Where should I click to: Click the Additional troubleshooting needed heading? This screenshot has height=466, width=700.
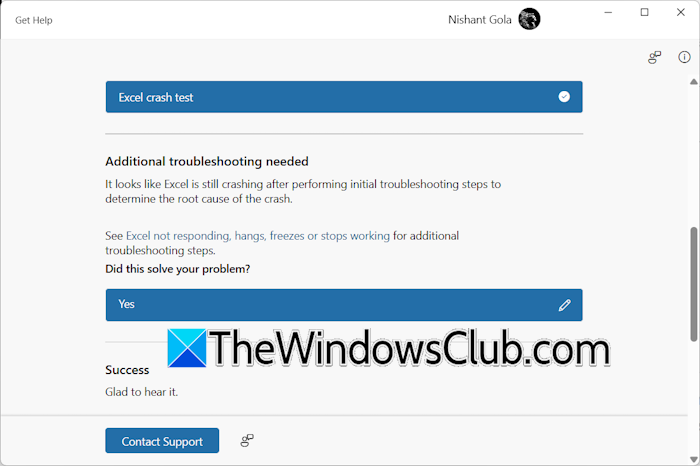click(207, 161)
